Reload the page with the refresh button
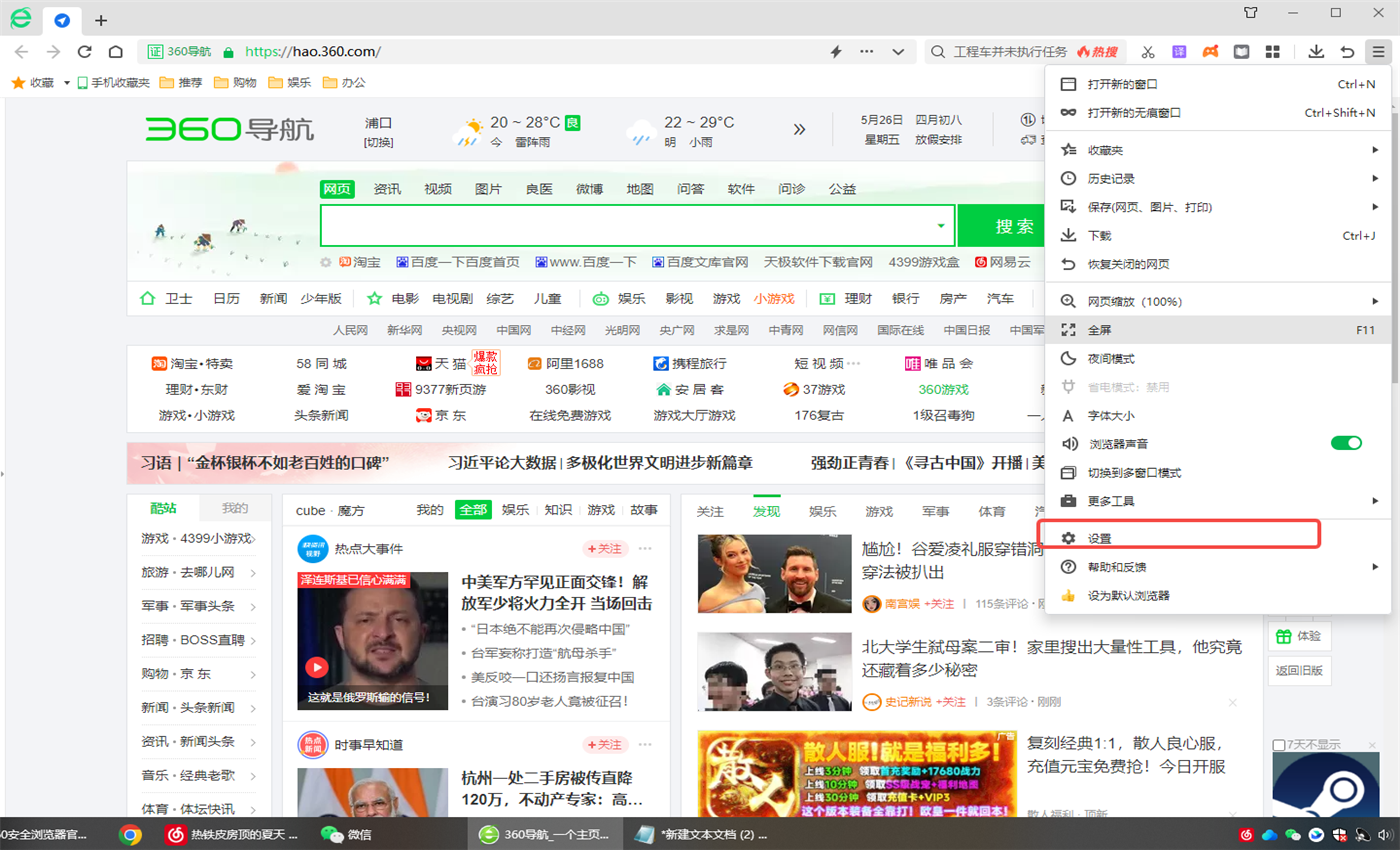Viewport: 1400px width, 850px height. (85, 51)
